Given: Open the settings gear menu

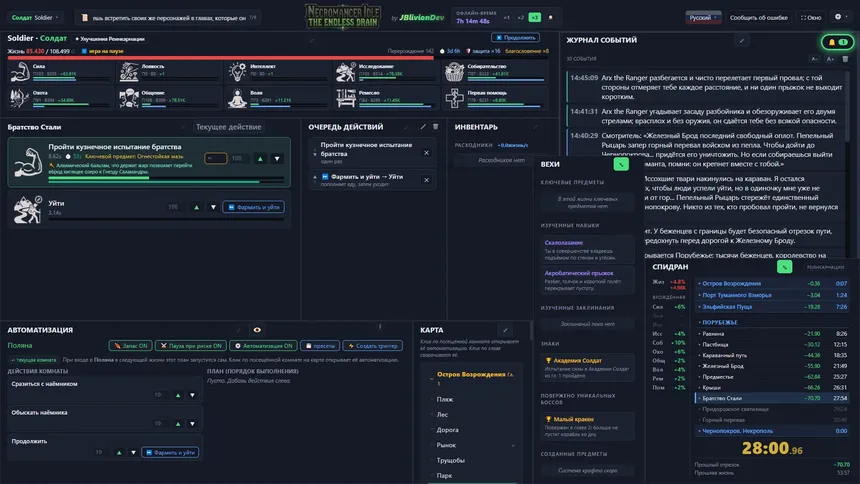Looking at the screenshot, I should (x=838, y=17).
